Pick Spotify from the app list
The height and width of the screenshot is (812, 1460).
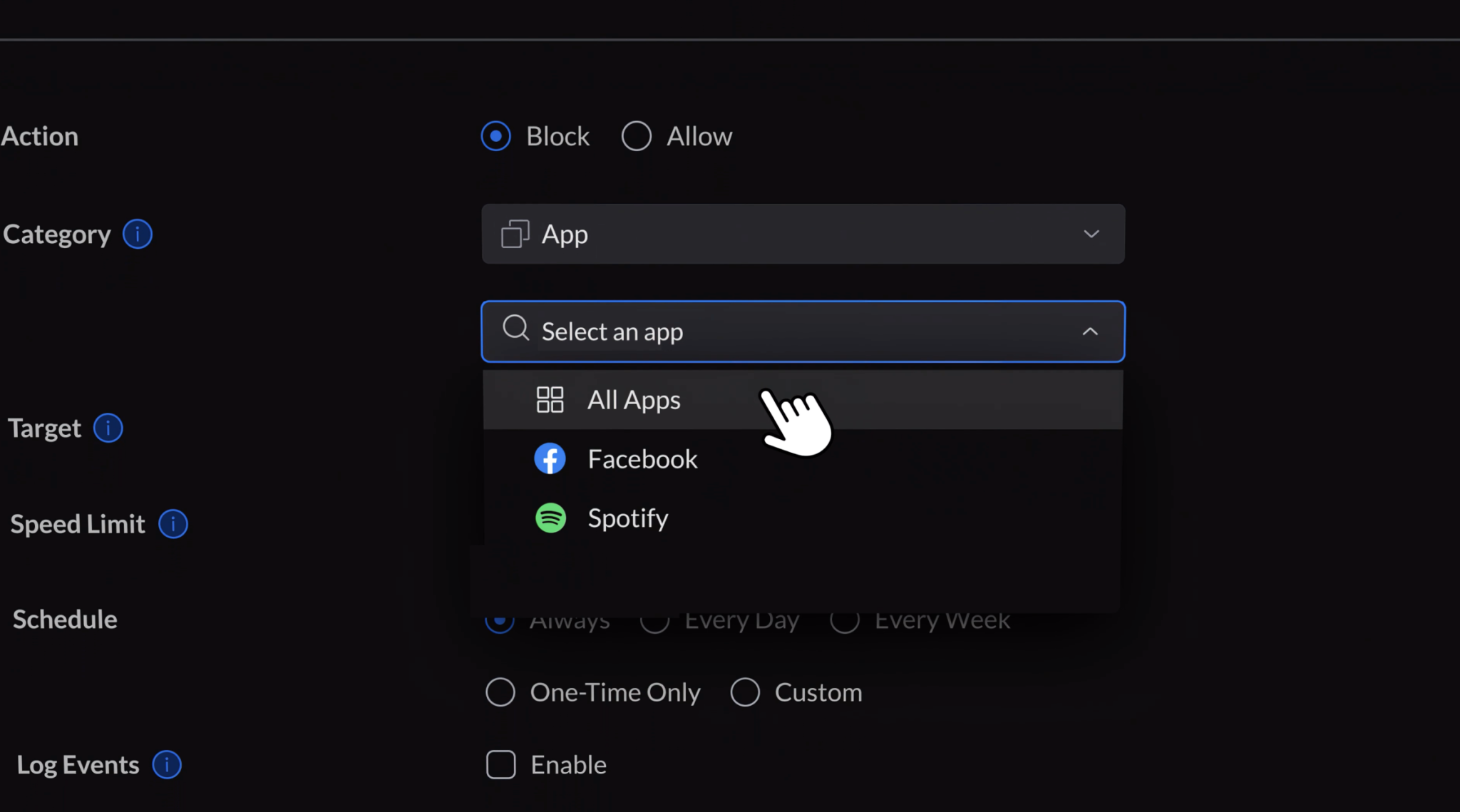tap(628, 518)
